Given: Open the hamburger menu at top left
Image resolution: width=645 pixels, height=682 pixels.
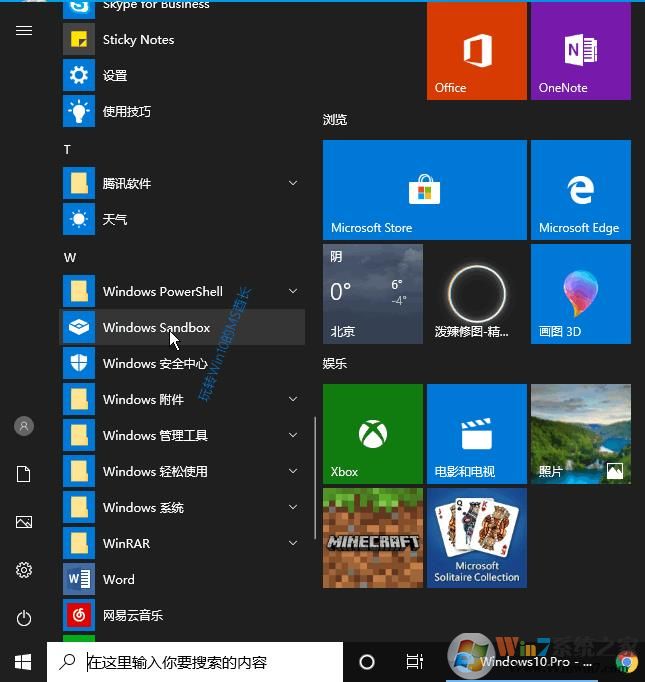Looking at the screenshot, I should pyautogui.click(x=24, y=30).
